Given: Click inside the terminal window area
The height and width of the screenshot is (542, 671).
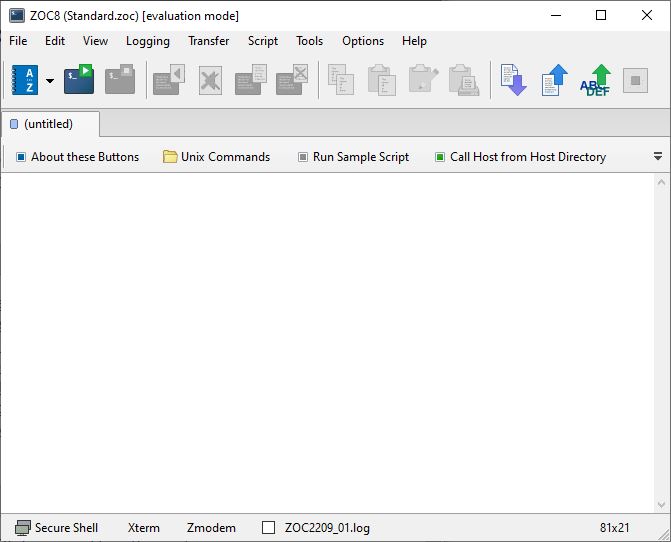Looking at the screenshot, I should (328, 343).
